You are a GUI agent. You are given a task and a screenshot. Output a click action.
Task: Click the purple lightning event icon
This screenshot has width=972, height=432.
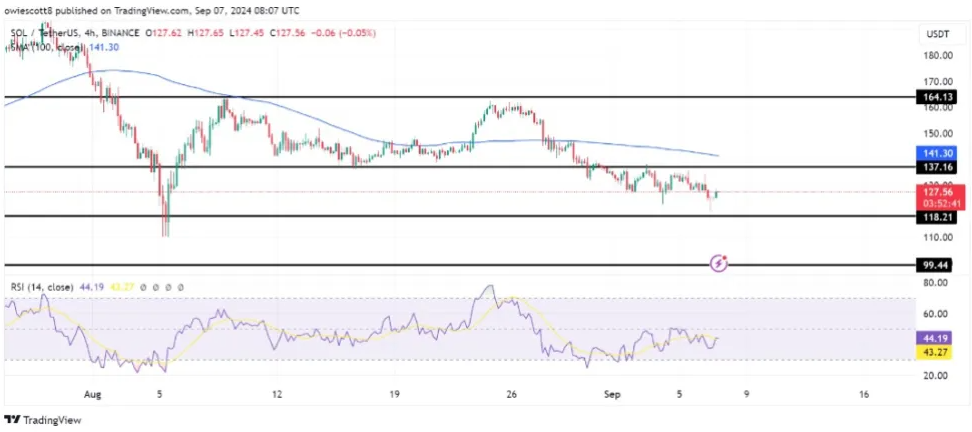pos(718,263)
